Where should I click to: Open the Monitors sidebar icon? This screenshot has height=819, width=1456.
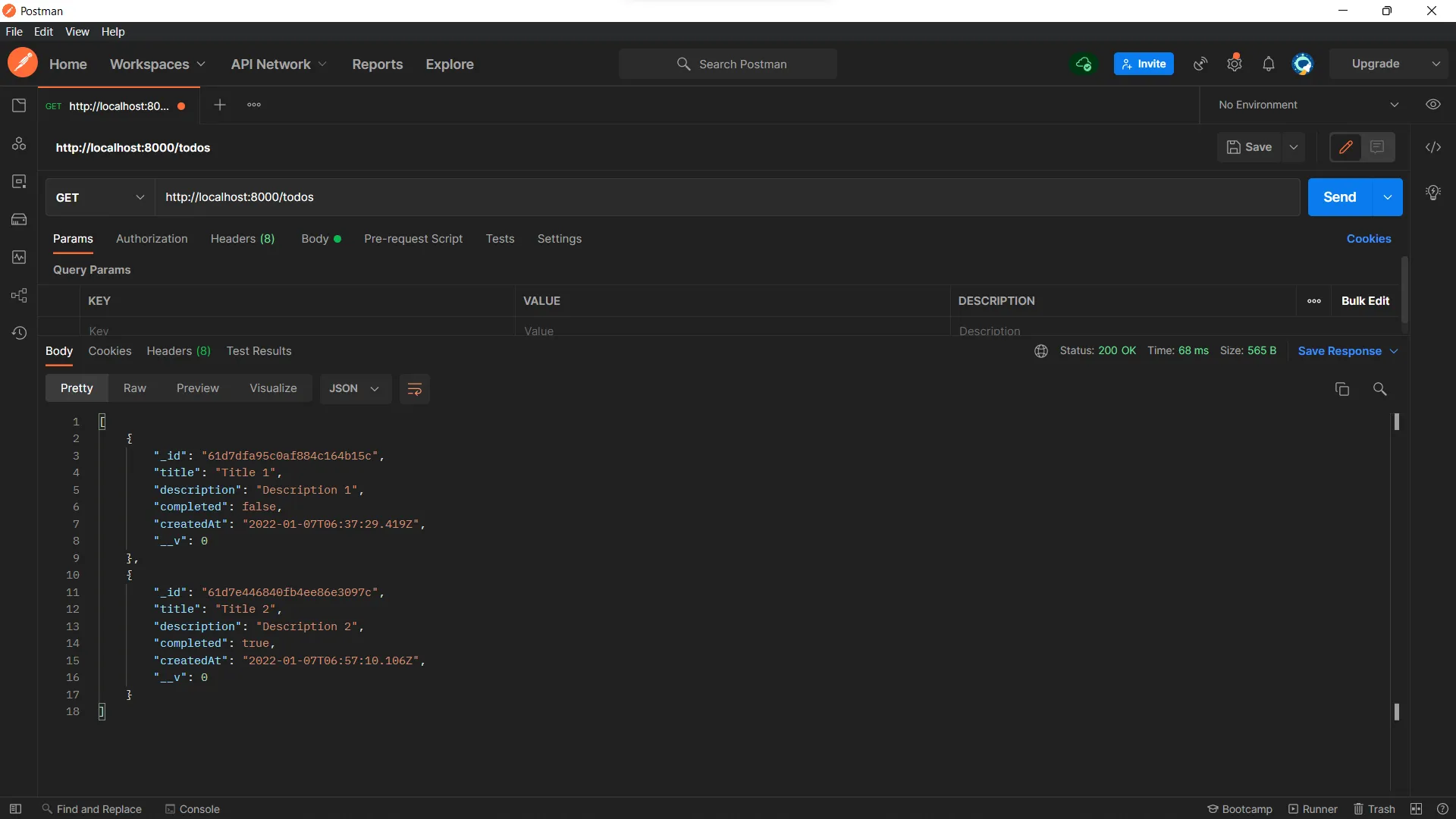coord(19,257)
